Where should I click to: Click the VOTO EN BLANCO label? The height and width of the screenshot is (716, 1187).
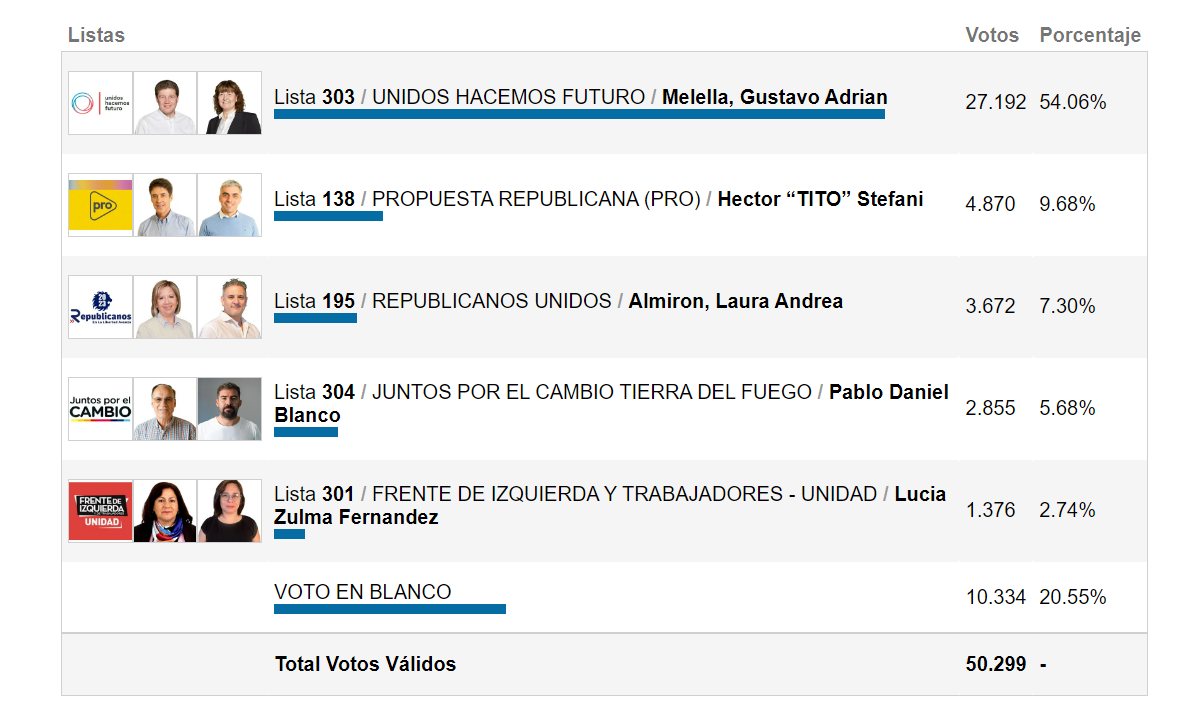pos(363,592)
